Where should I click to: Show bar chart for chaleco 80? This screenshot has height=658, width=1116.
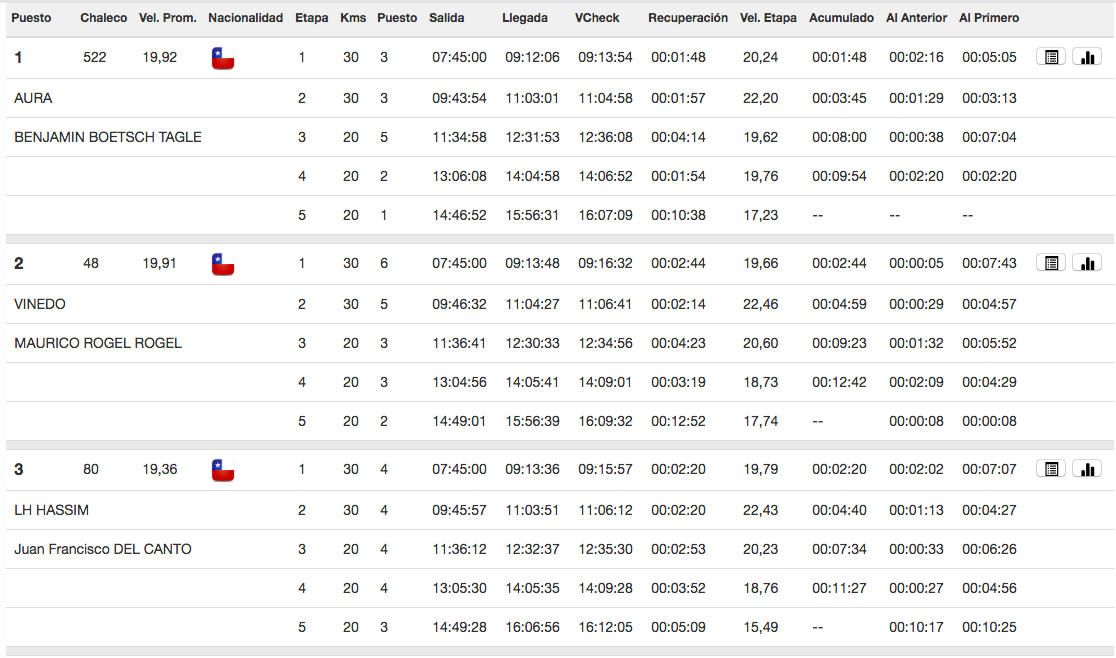tap(1088, 469)
